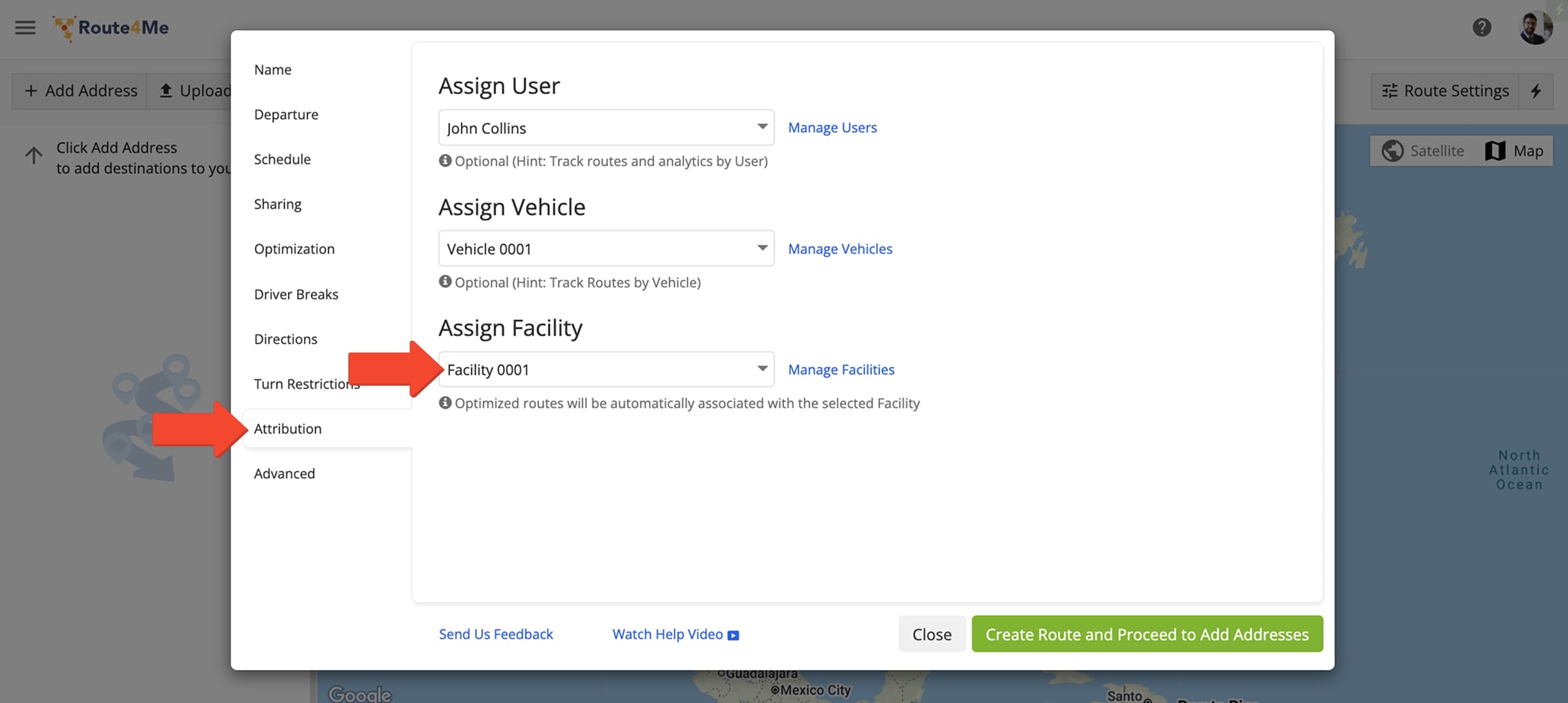The image size is (1568, 703).
Task: Open the Name settings tab
Action: coord(273,70)
